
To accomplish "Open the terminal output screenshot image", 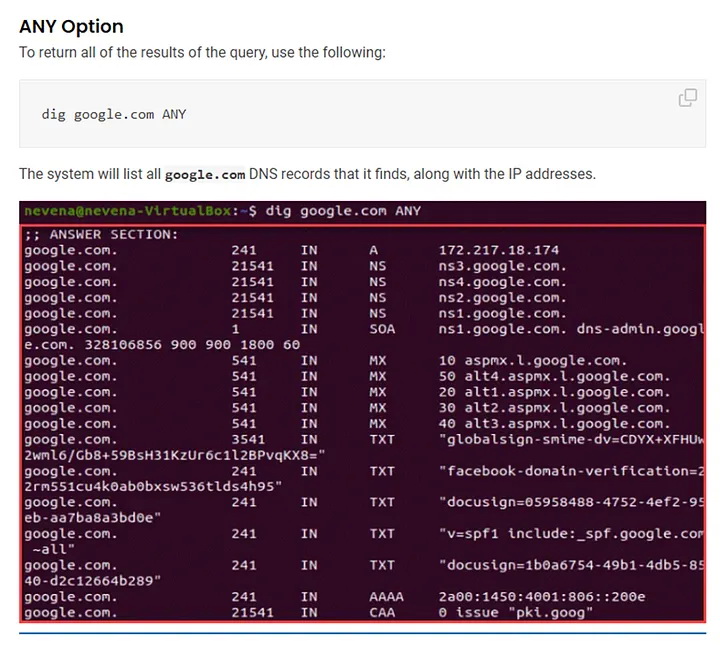I will coord(362,412).
